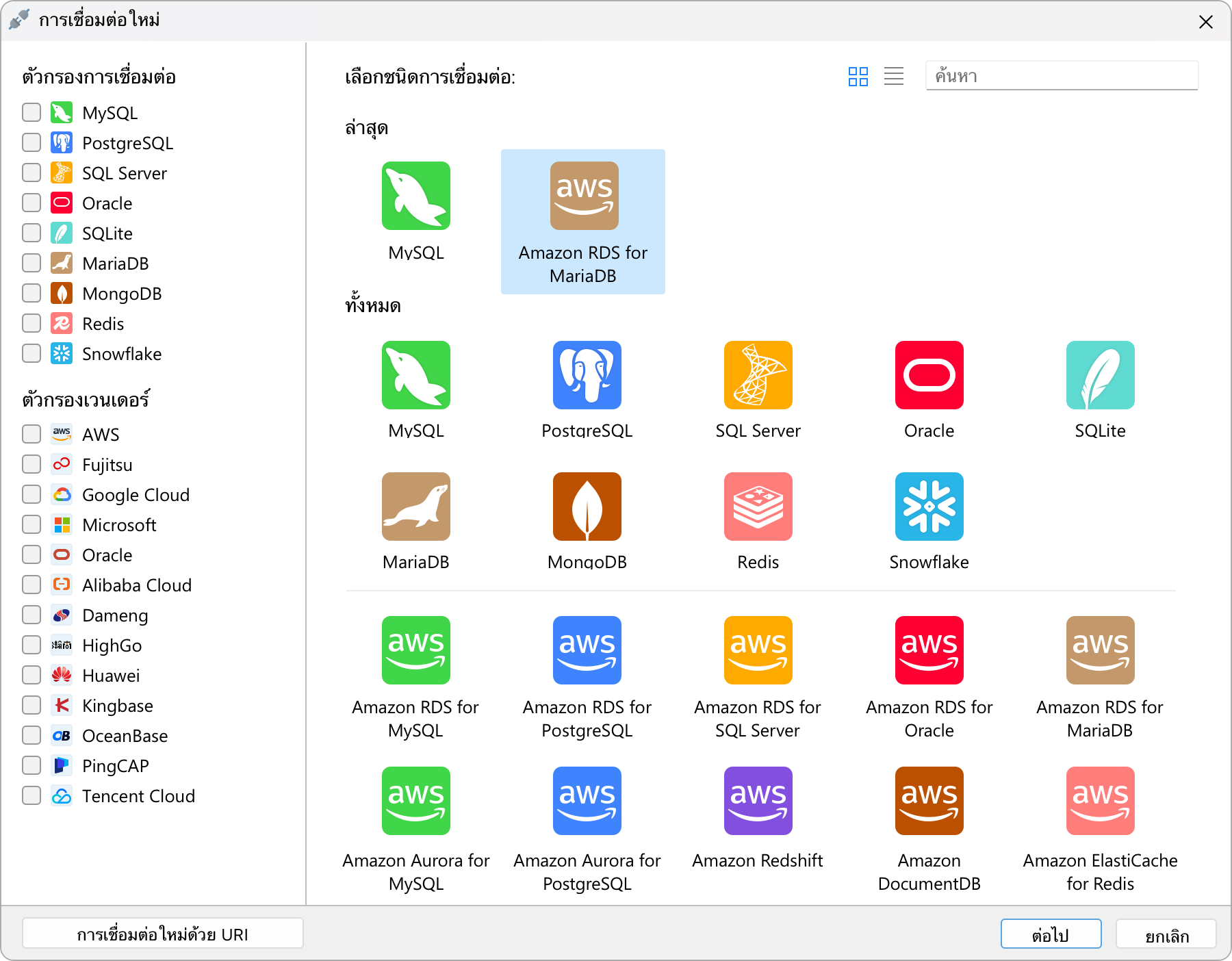Enable Kingbase vendor filter checkbox

coord(31,705)
